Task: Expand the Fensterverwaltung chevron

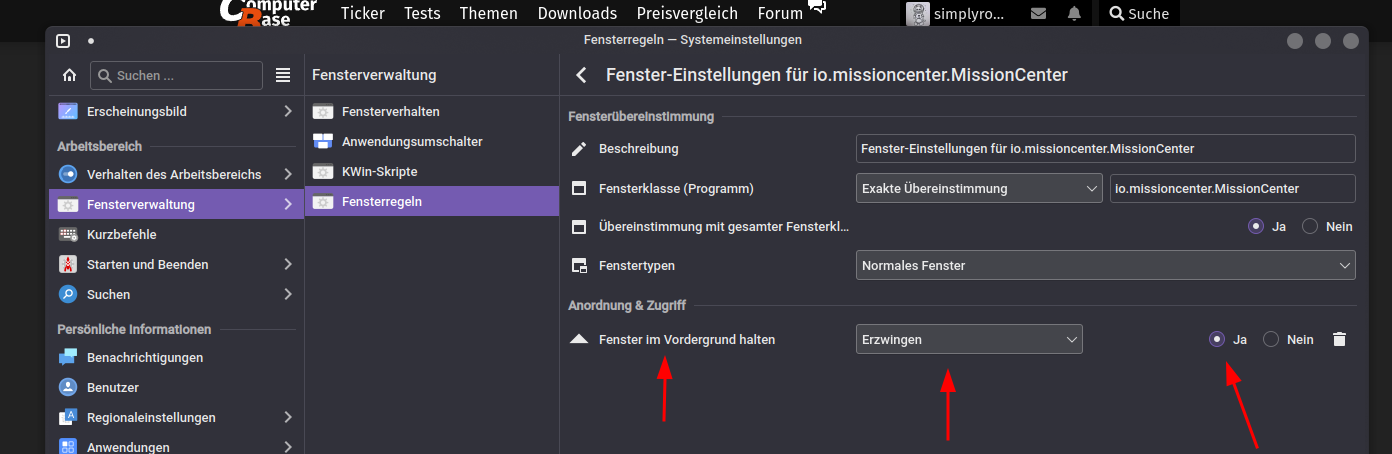Action: coord(288,204)
